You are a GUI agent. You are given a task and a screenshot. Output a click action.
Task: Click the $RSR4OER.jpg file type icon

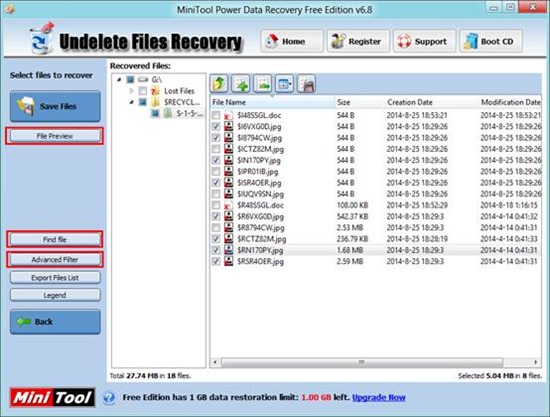coord(228,261)
